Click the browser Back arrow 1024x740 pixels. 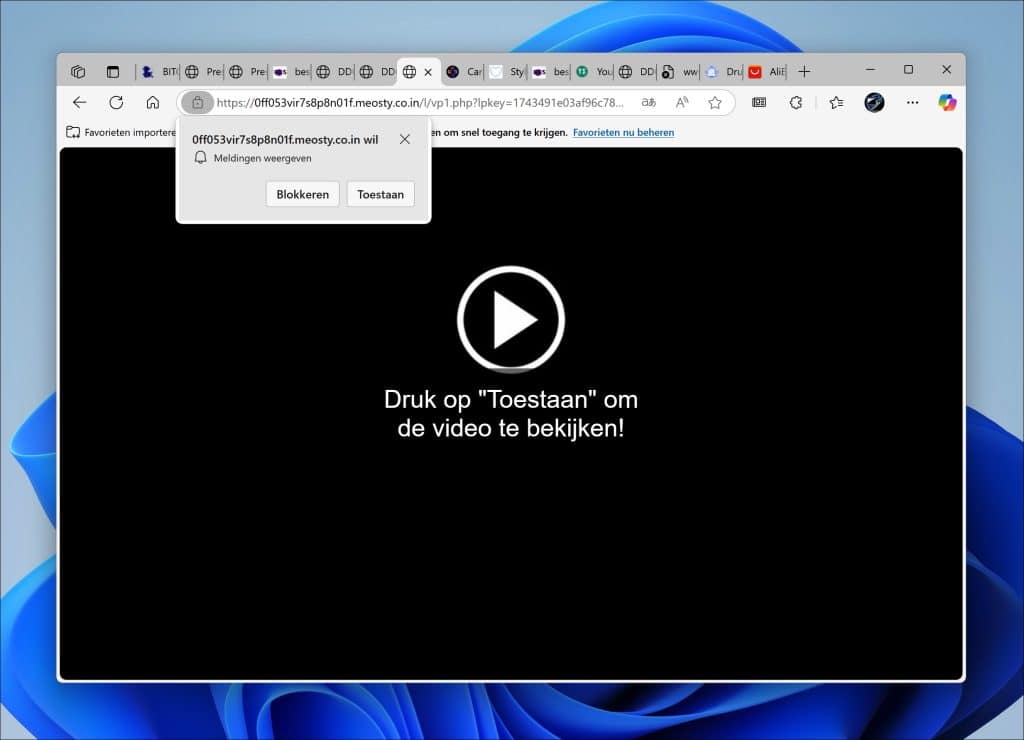[x=80, y=102]
